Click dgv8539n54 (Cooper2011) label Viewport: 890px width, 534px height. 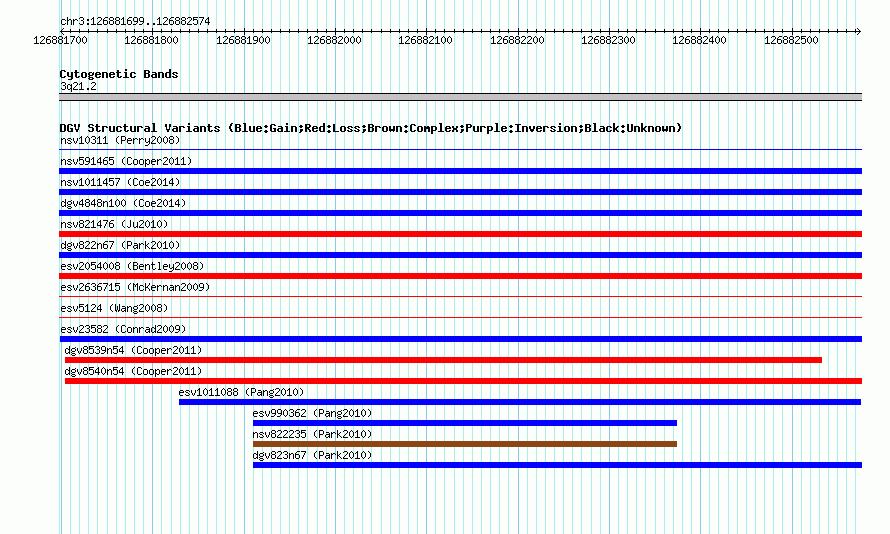133,350
